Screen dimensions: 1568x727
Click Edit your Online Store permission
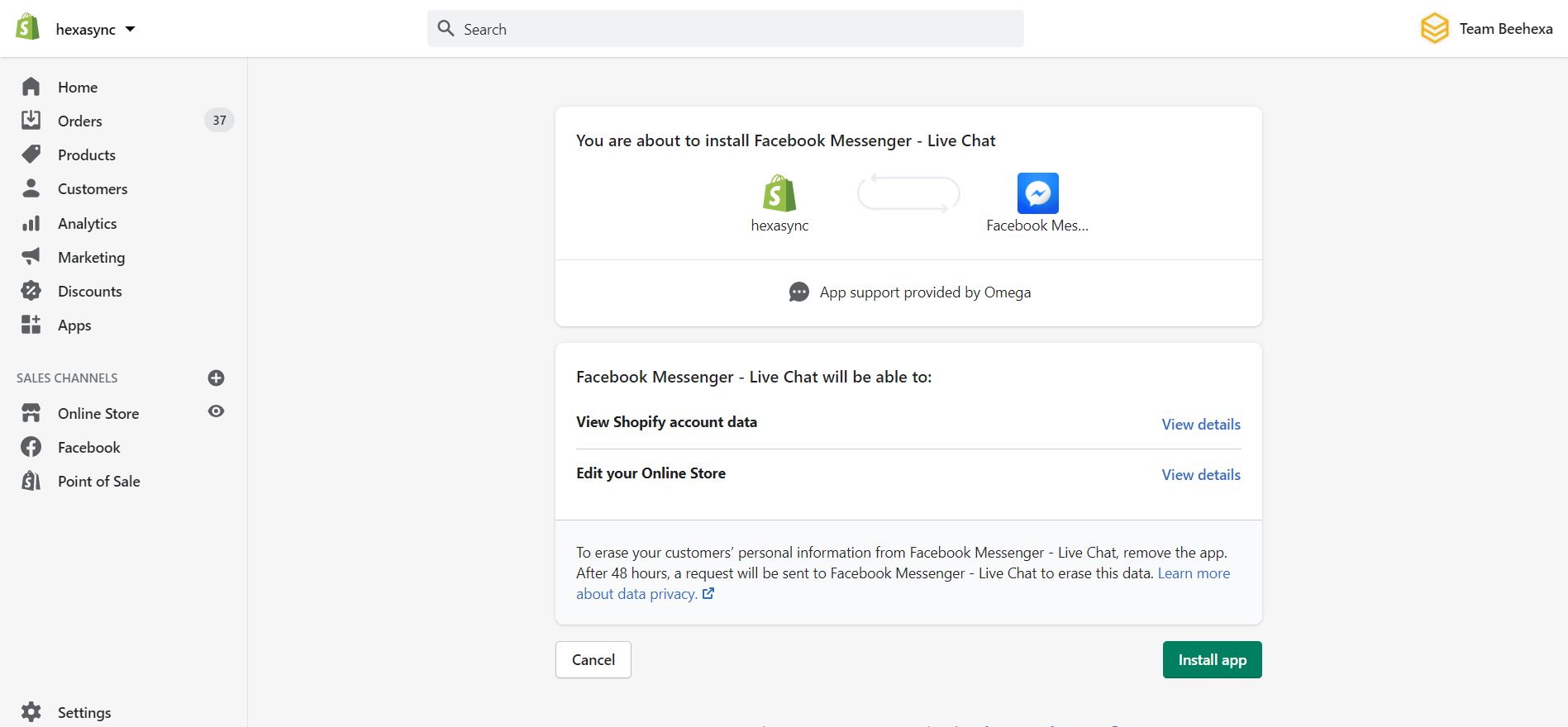[x=651, y=473]
